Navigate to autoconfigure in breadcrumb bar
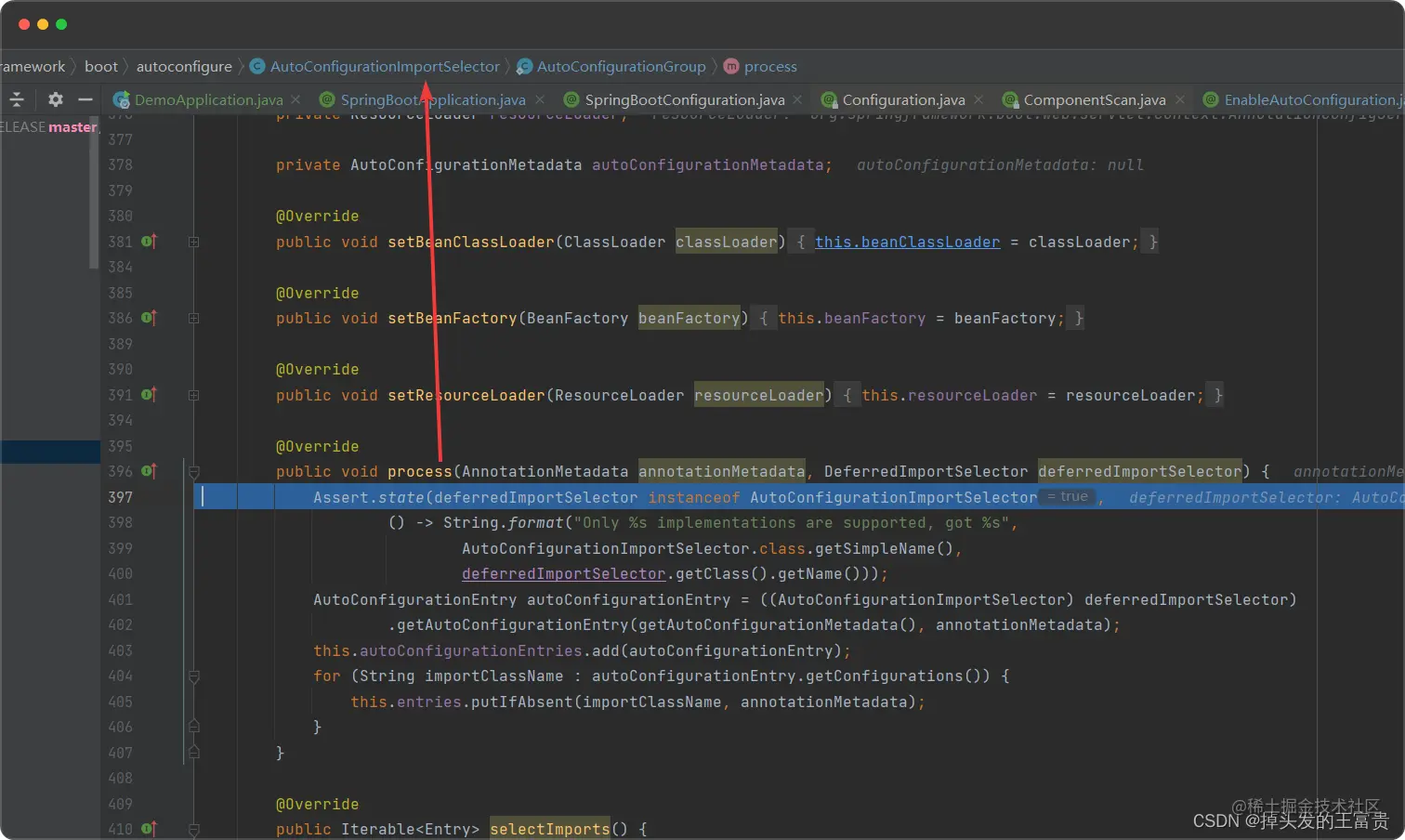This screenshot has width=1405, height=840. (x=184, y=67)
